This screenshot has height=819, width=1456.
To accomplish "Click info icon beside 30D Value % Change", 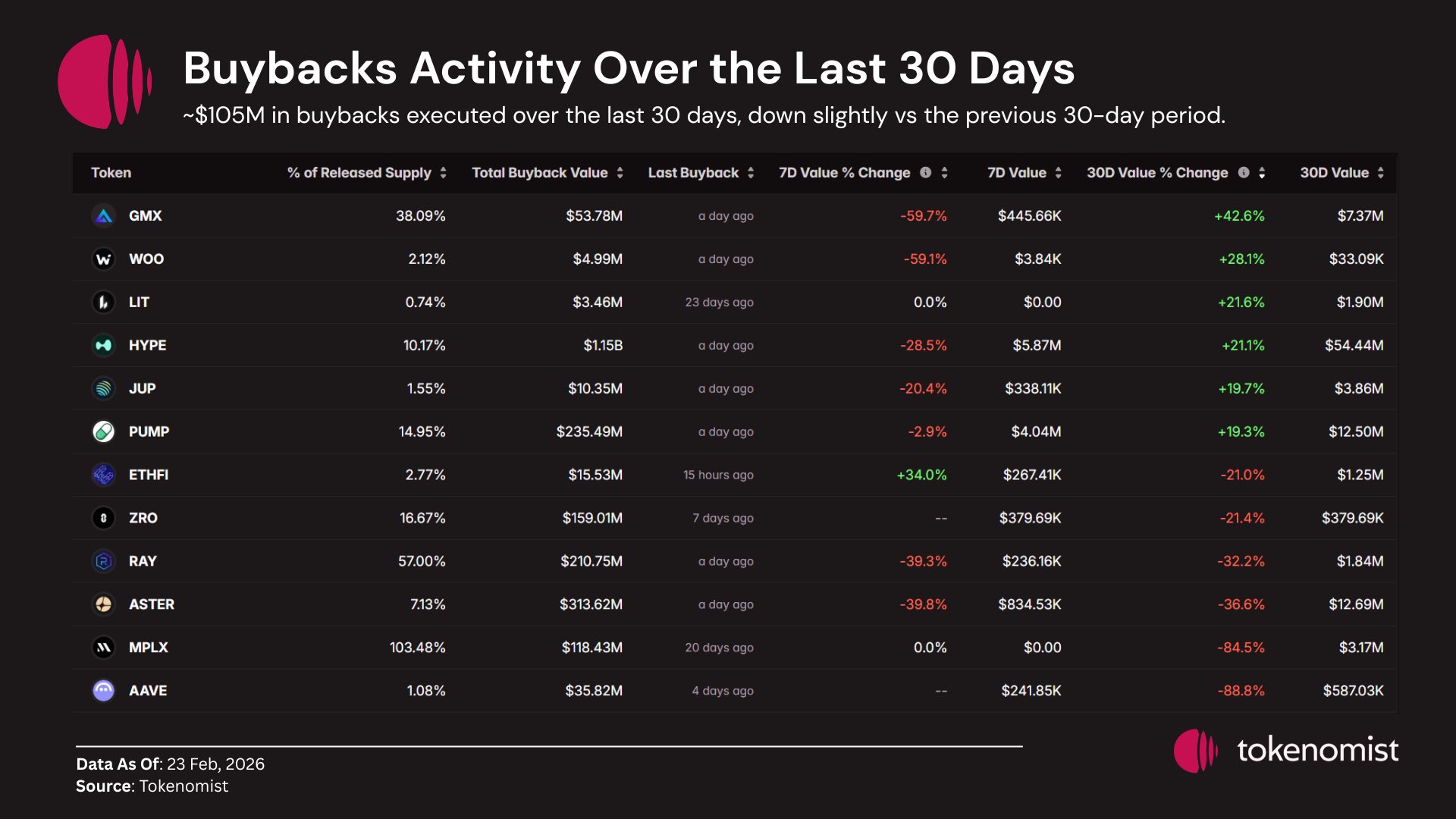I will point(1244,173).
